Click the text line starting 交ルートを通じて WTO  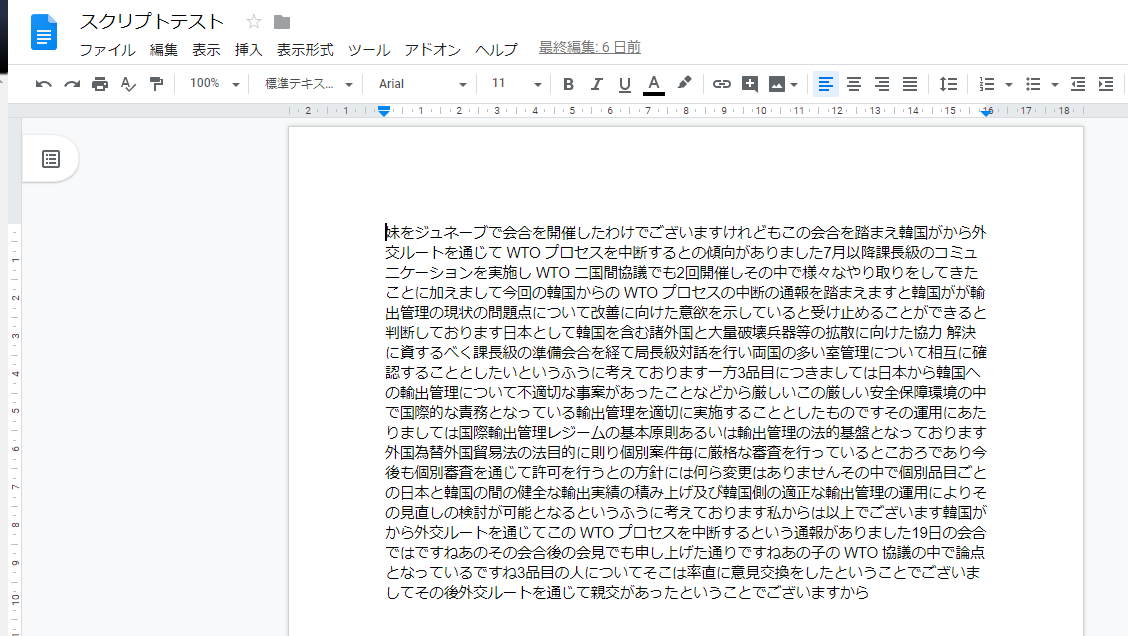click(681, 253)
